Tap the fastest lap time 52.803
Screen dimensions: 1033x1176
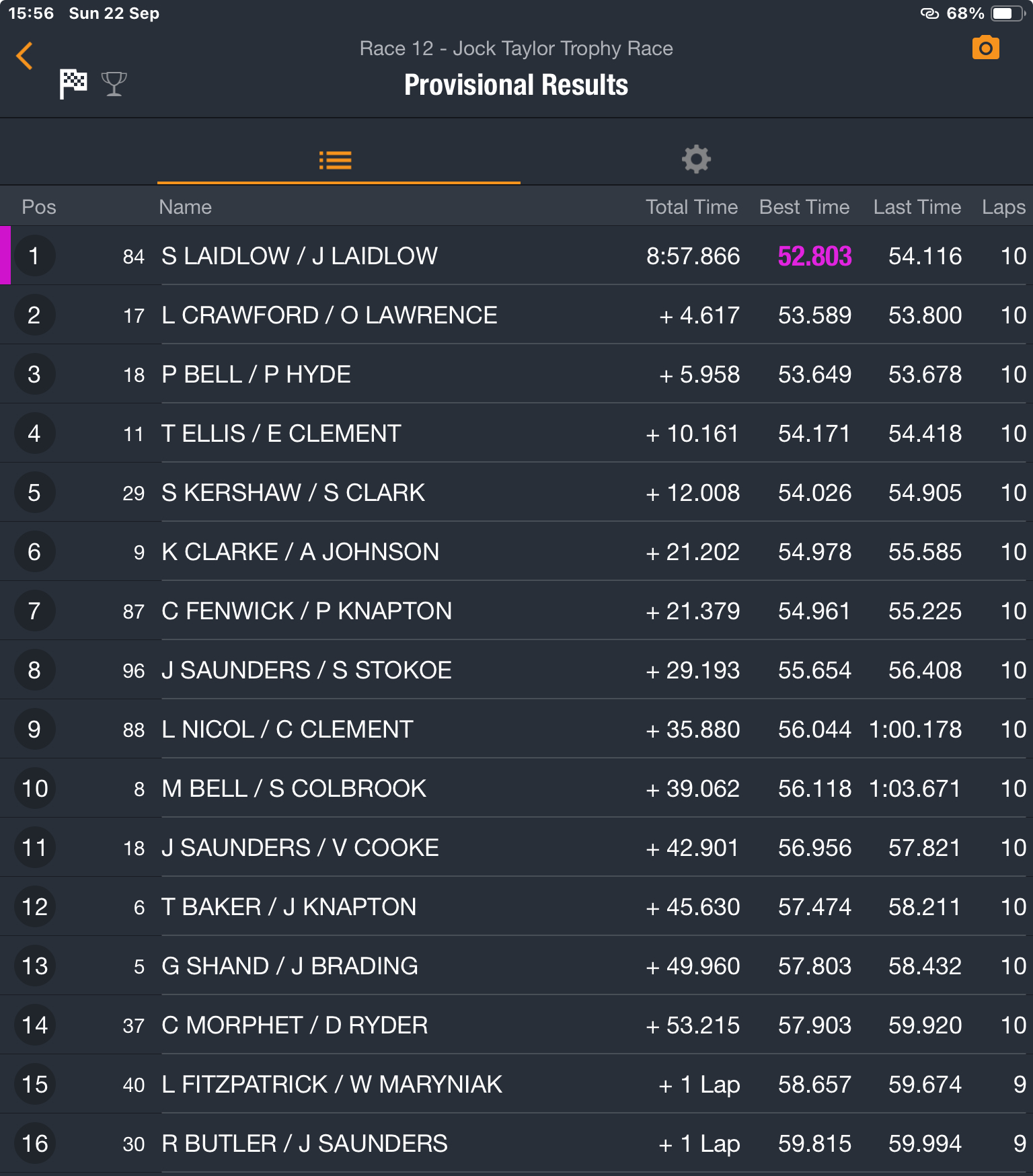tap(814, 256)
